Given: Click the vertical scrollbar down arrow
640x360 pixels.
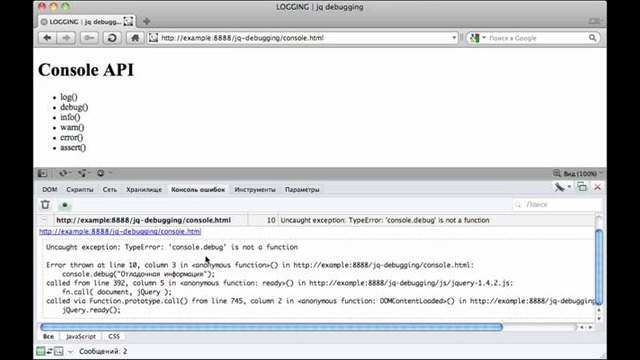Looking at the screenshot, I should point(599,318).
